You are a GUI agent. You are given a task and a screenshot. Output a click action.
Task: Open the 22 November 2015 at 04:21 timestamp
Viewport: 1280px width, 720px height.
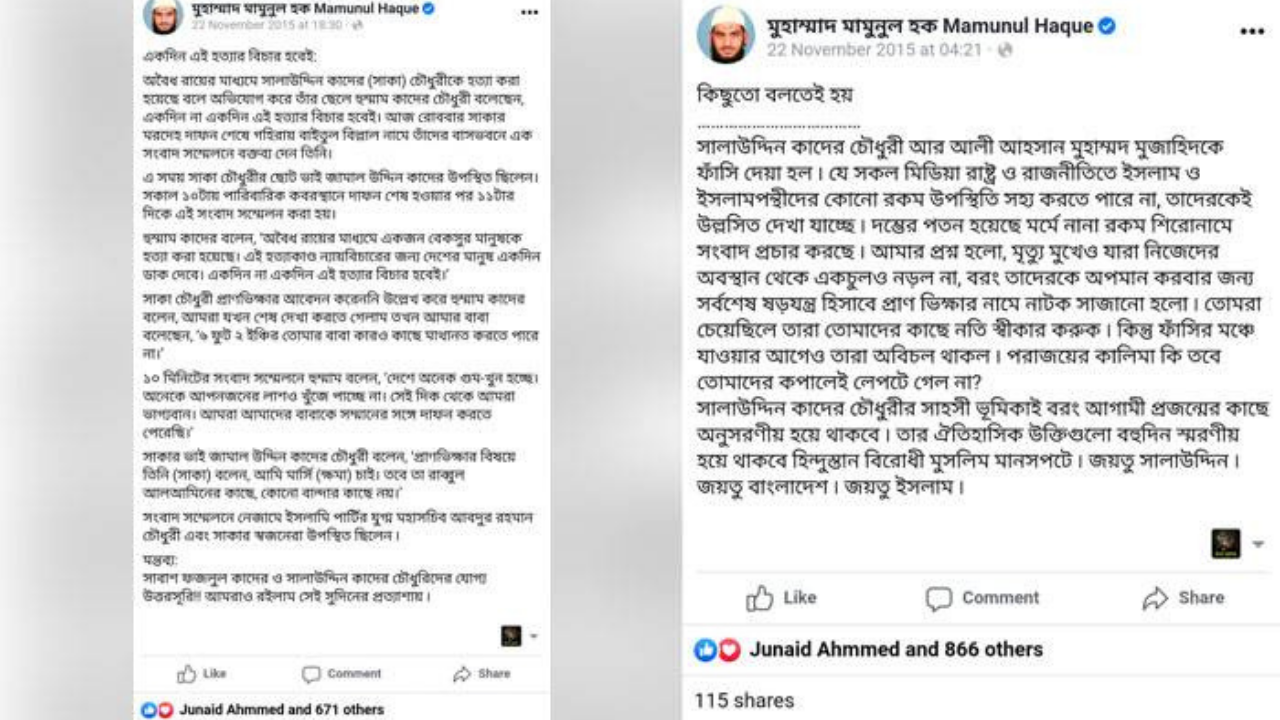[874, 50]
